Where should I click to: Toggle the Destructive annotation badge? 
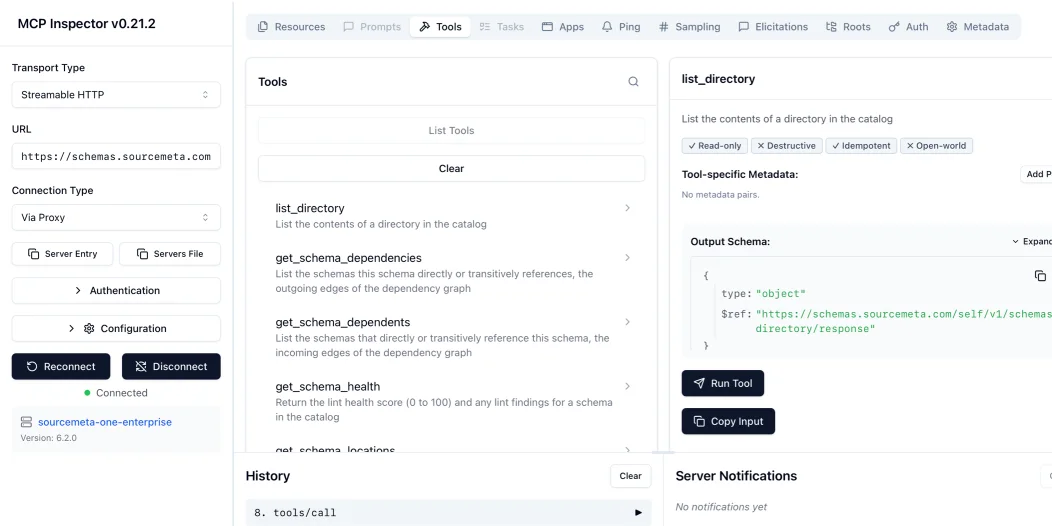pyautogui.click(x=786, y=146)
